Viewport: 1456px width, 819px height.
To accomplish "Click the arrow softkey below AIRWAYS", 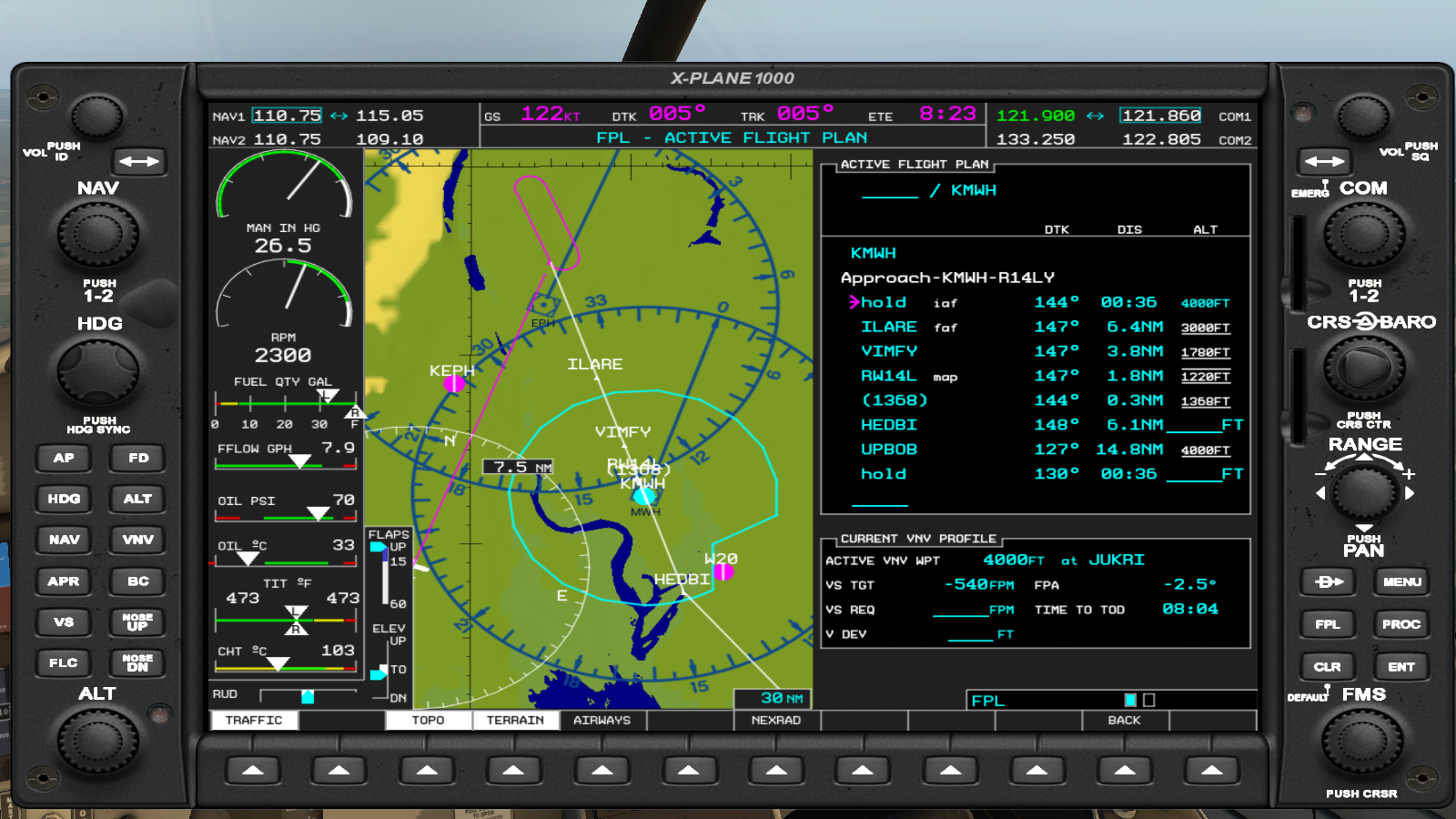I will [x=602, y=771].
